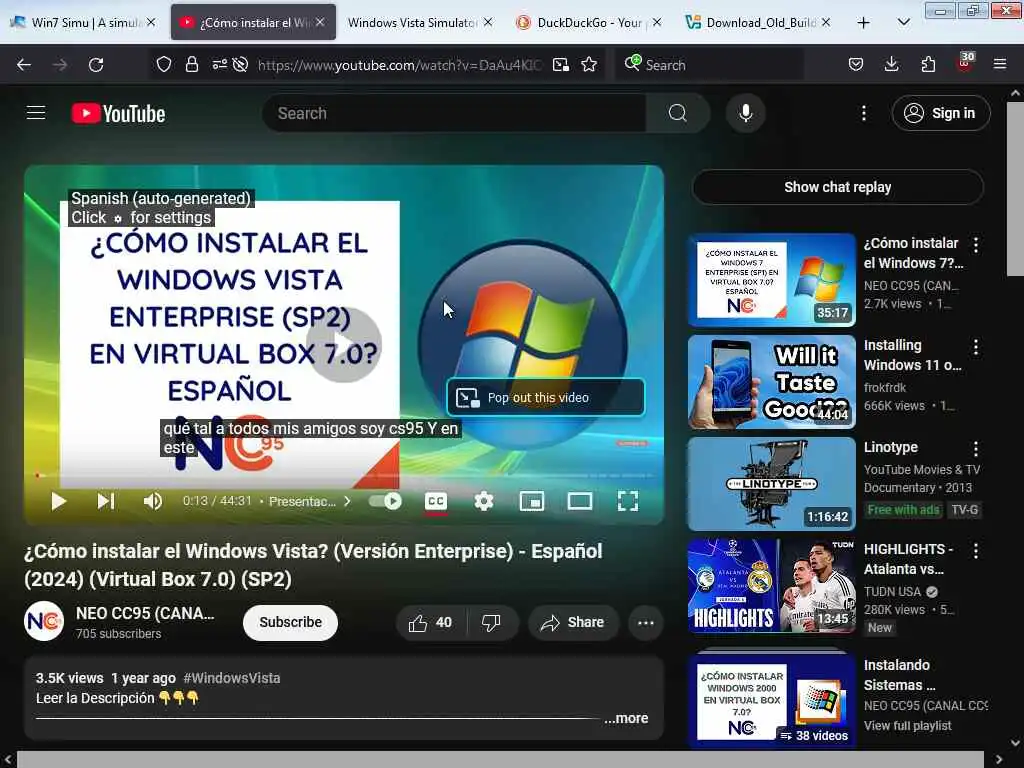Click the padlock site info icon
The width and height of the screenshot is (1024, 768).
coord(191,64)
